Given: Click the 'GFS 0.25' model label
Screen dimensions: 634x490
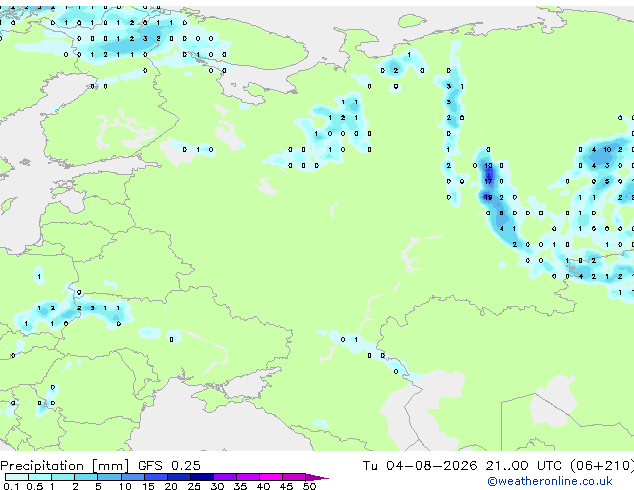Looking at the screenshot, I should click(169, 466).
